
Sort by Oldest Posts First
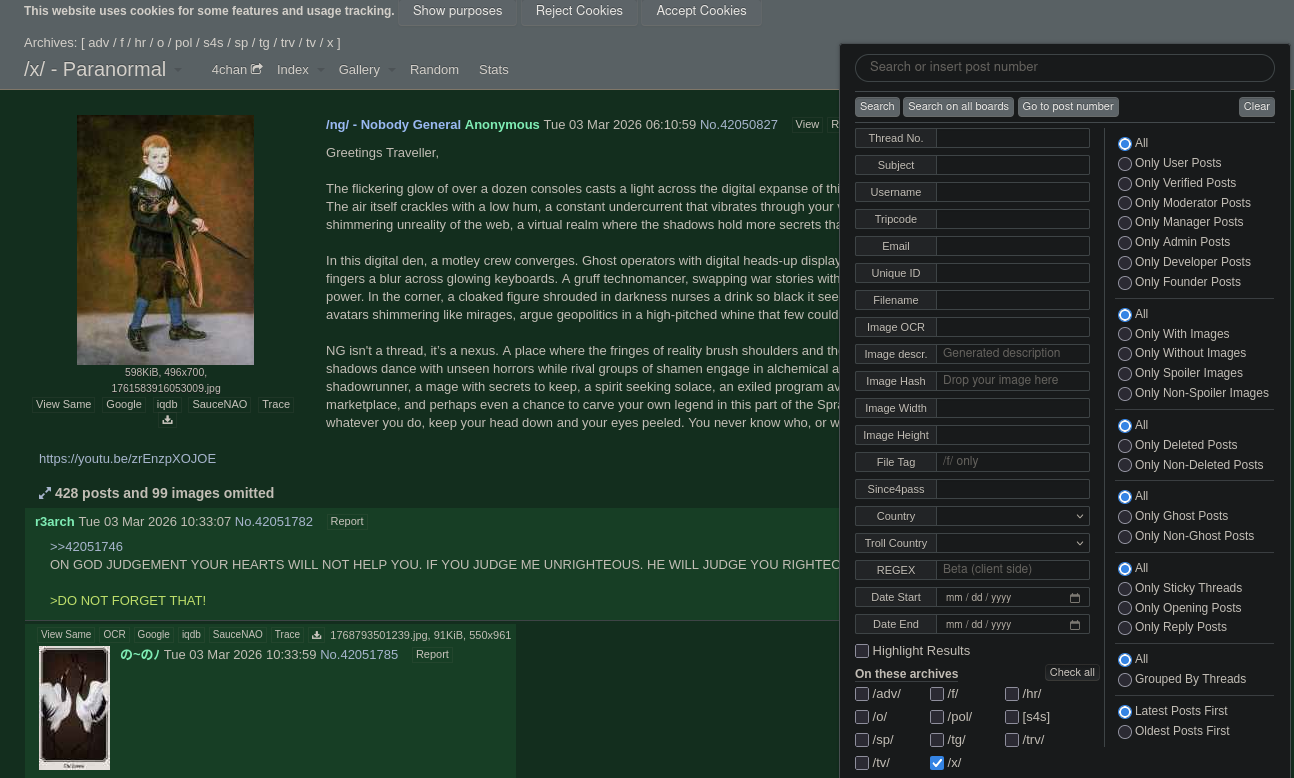(1125, 732)
